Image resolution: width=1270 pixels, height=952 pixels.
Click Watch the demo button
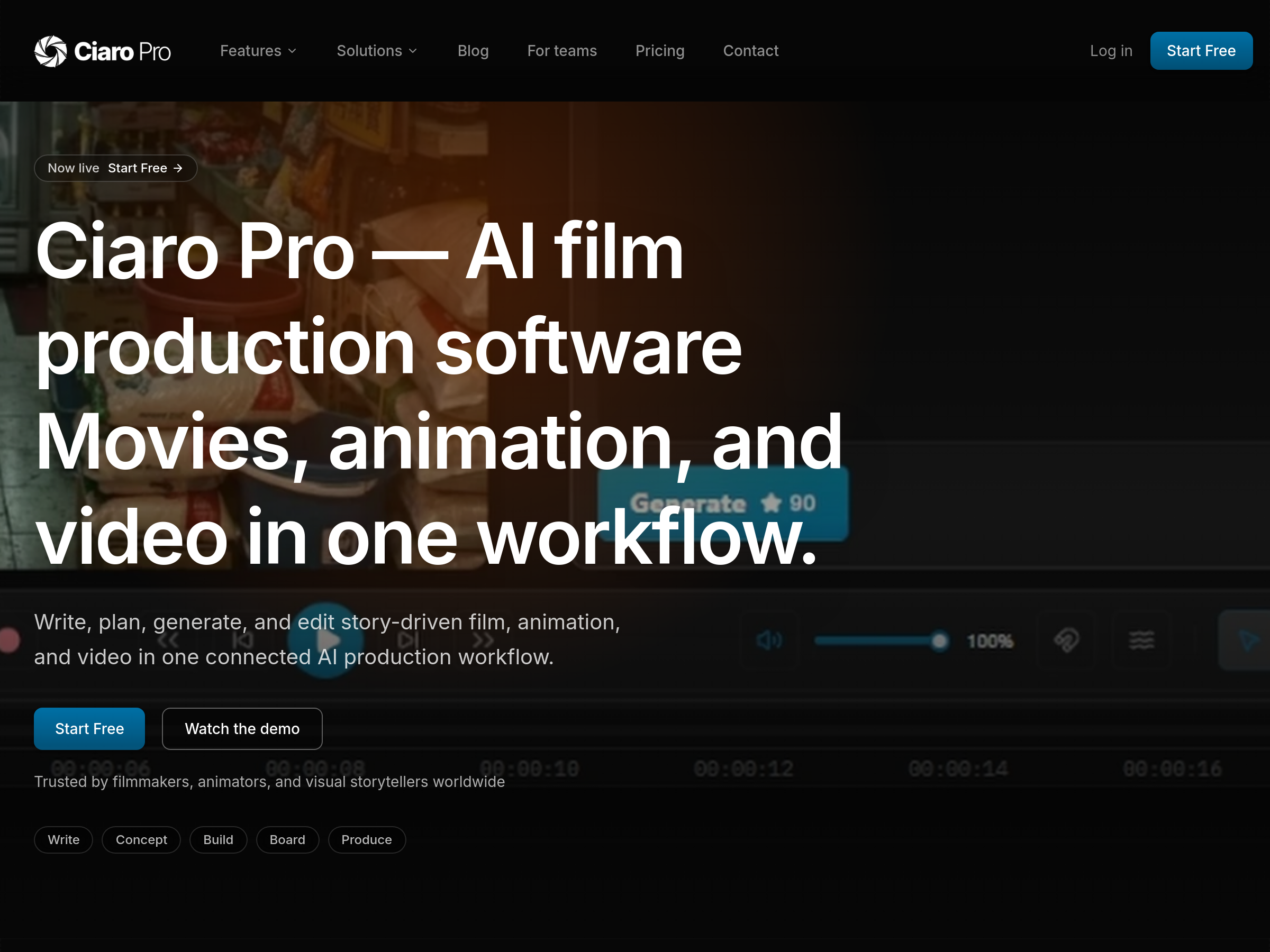(x=242, y=728)
